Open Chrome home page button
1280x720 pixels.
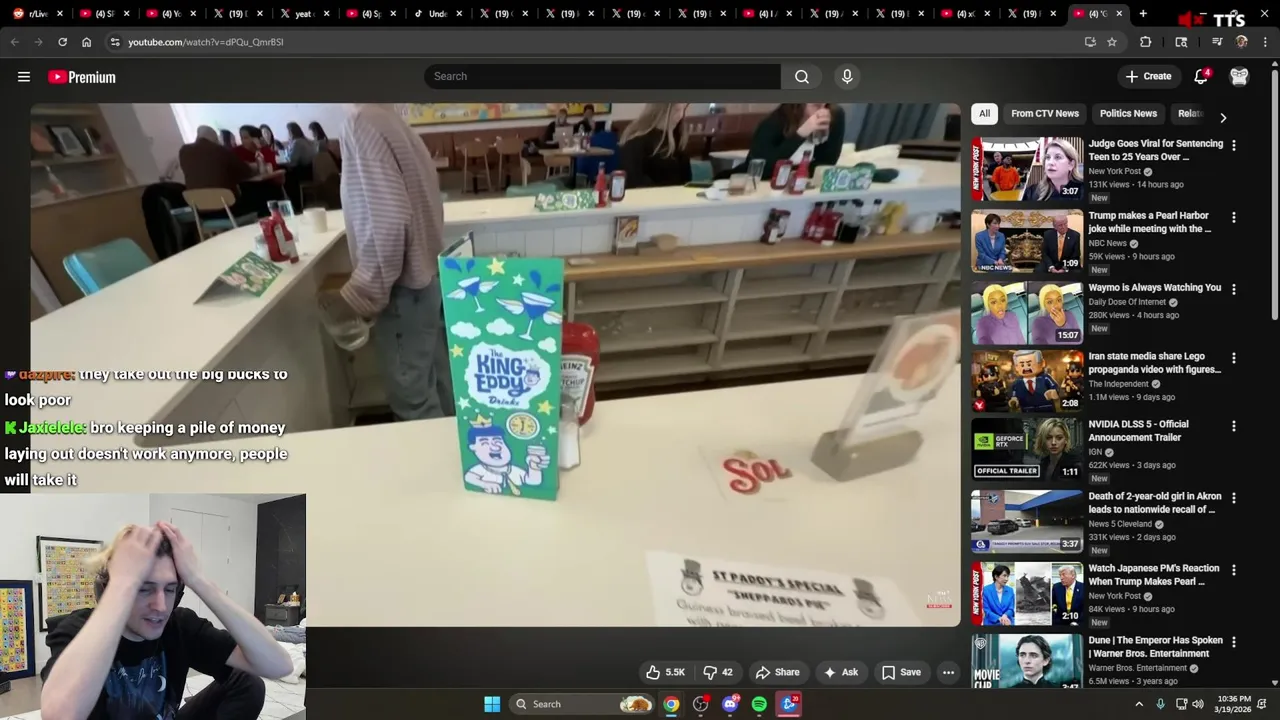pos(86,42)
